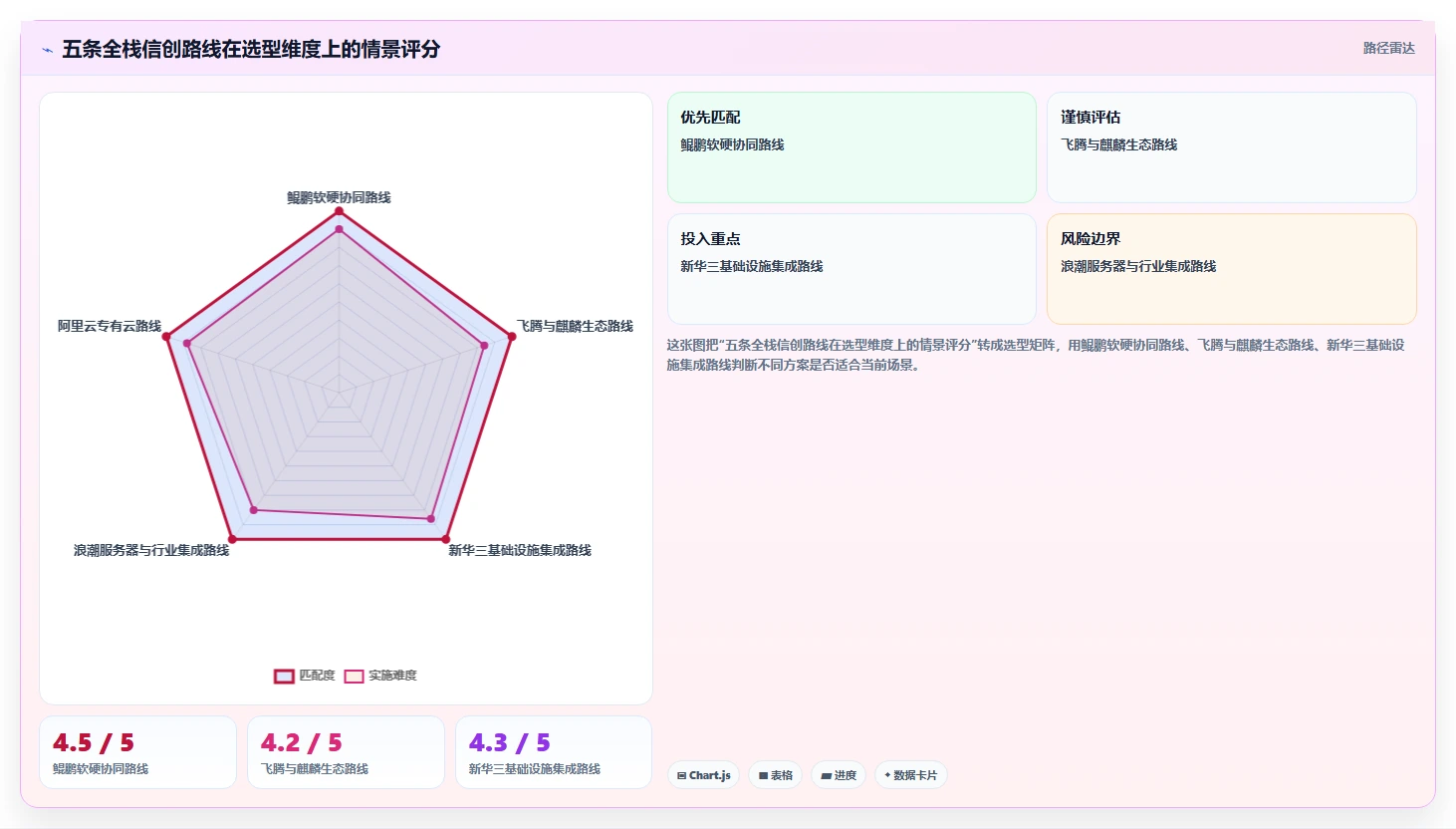Click the inner 实施难度 point on the 浪潮 axis
The width and height of the screenshot is (1456, 829).
pos(253,510)
